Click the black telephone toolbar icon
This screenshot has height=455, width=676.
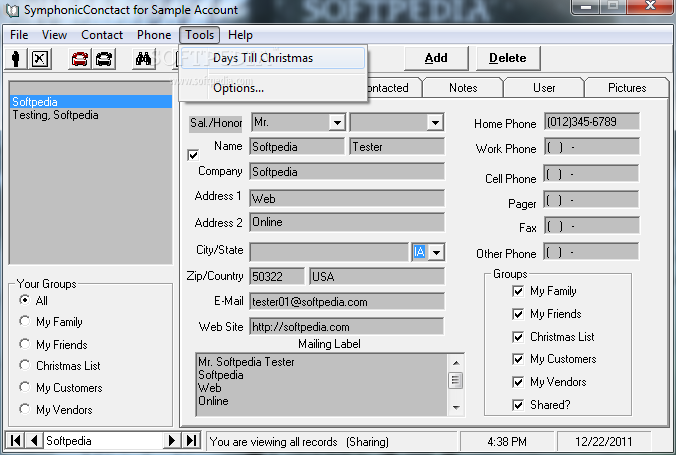point(104,59)
